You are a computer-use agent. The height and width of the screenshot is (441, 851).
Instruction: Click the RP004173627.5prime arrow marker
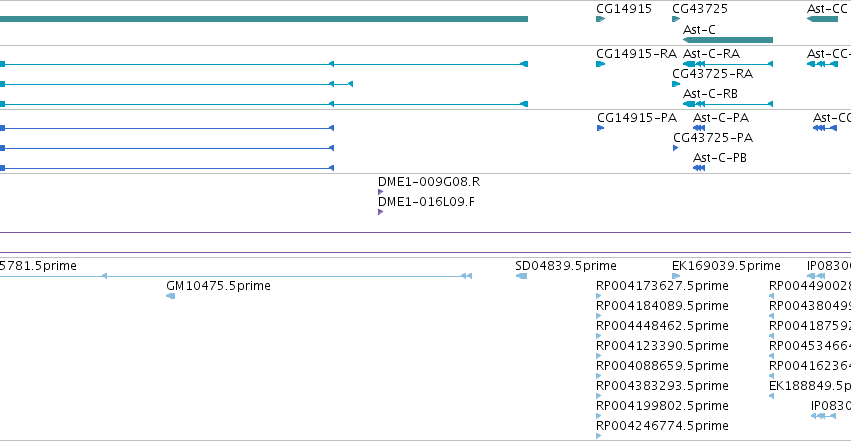tap(598, 296)
